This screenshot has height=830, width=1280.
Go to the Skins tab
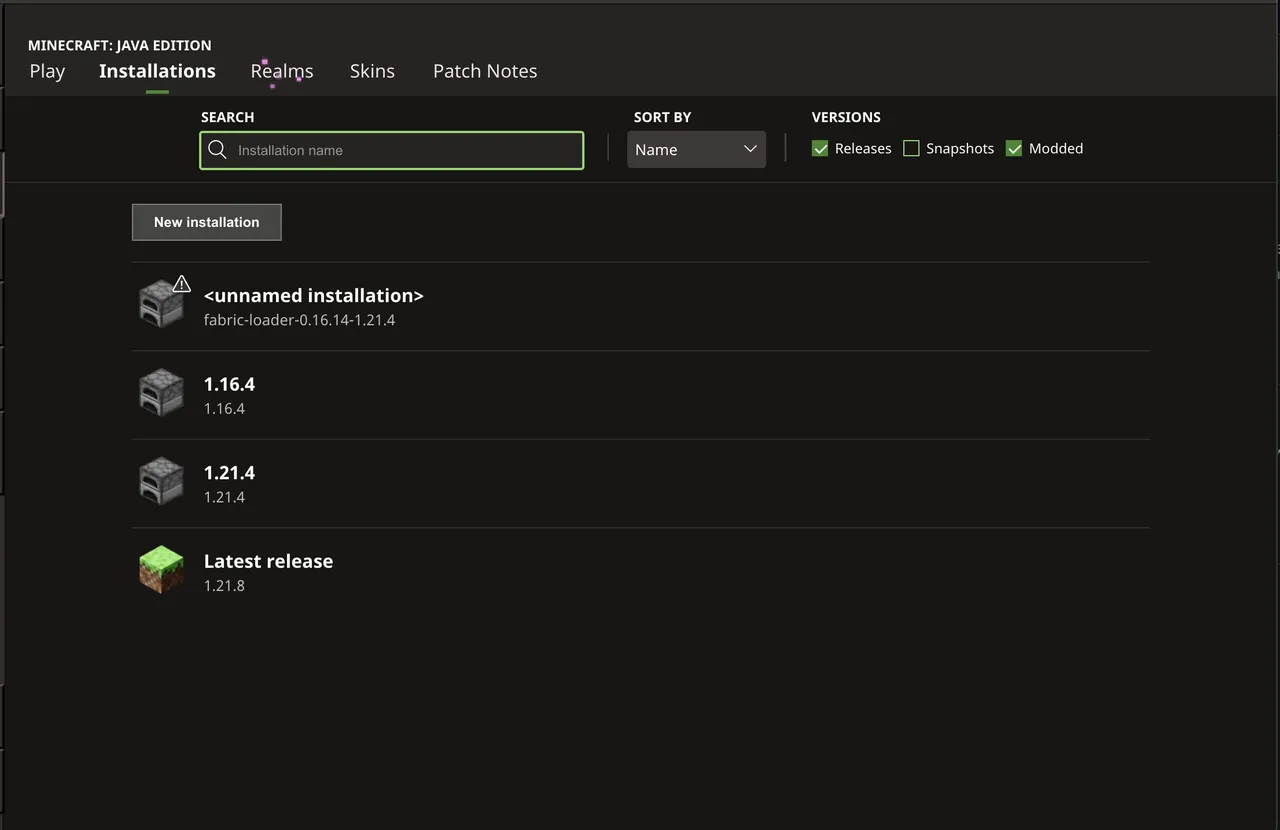[372, 71]
